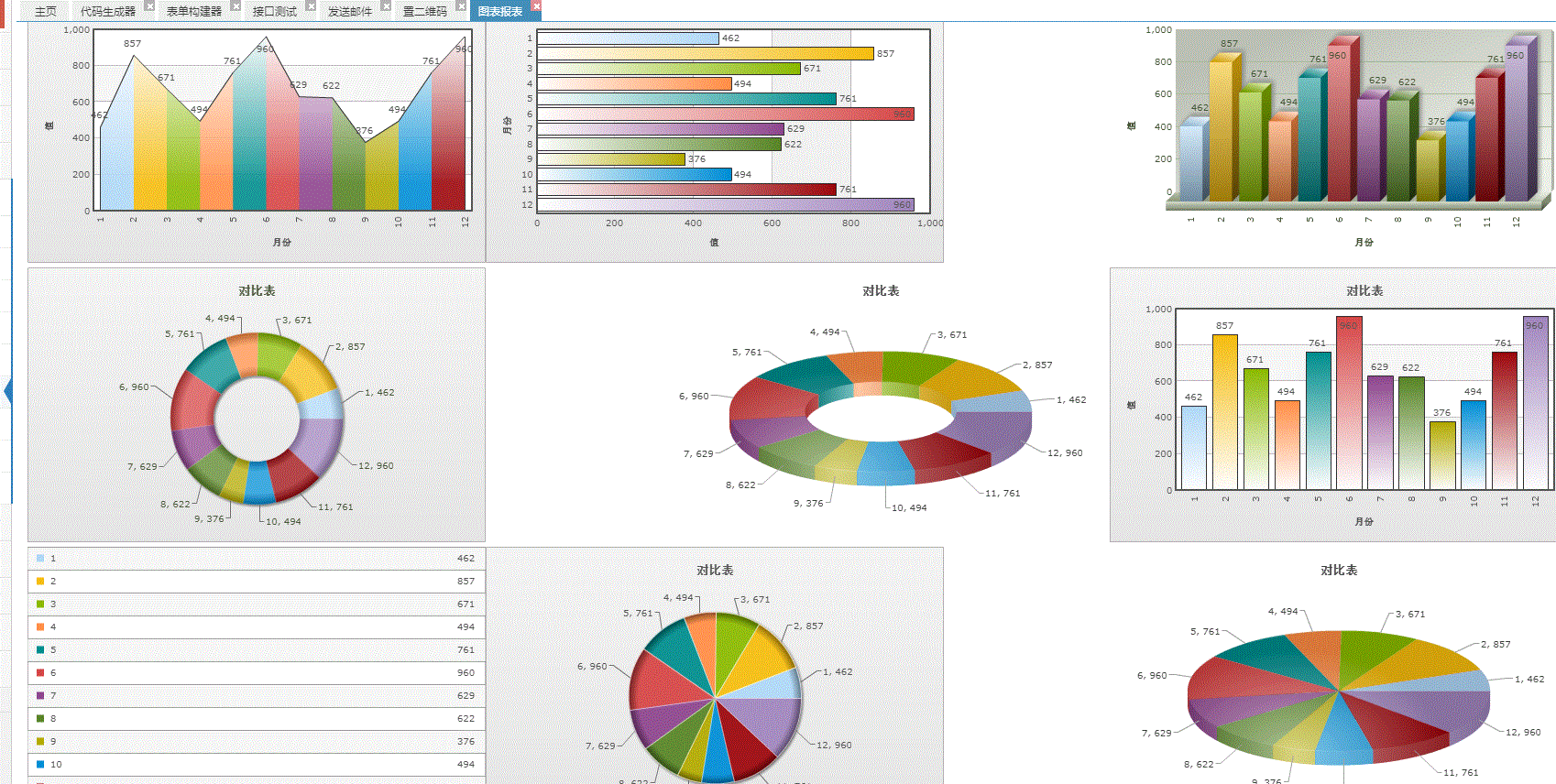Select legend row 10 with value 494

pos(257,764)
